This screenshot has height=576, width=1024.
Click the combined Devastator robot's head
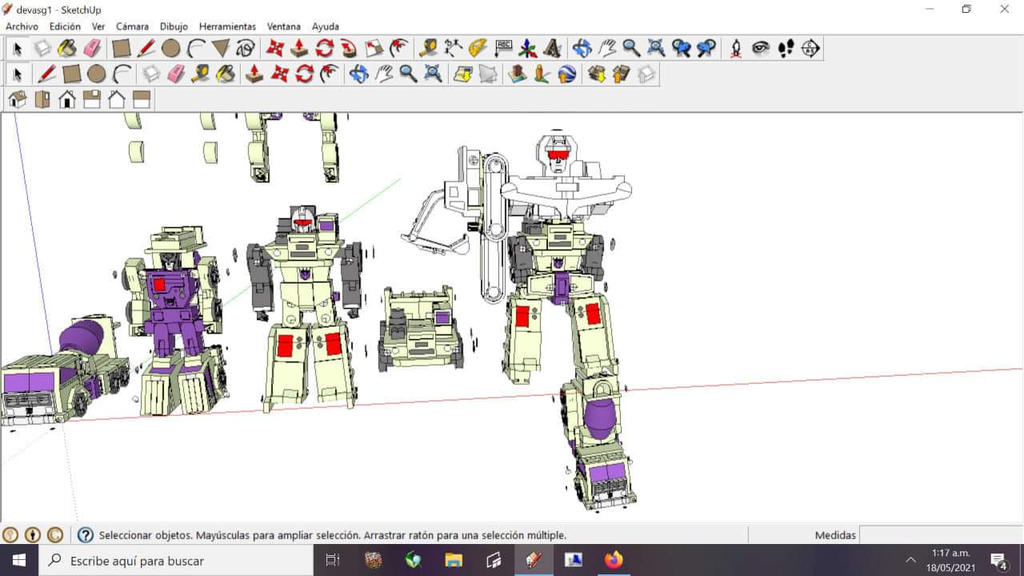[557, 153]
